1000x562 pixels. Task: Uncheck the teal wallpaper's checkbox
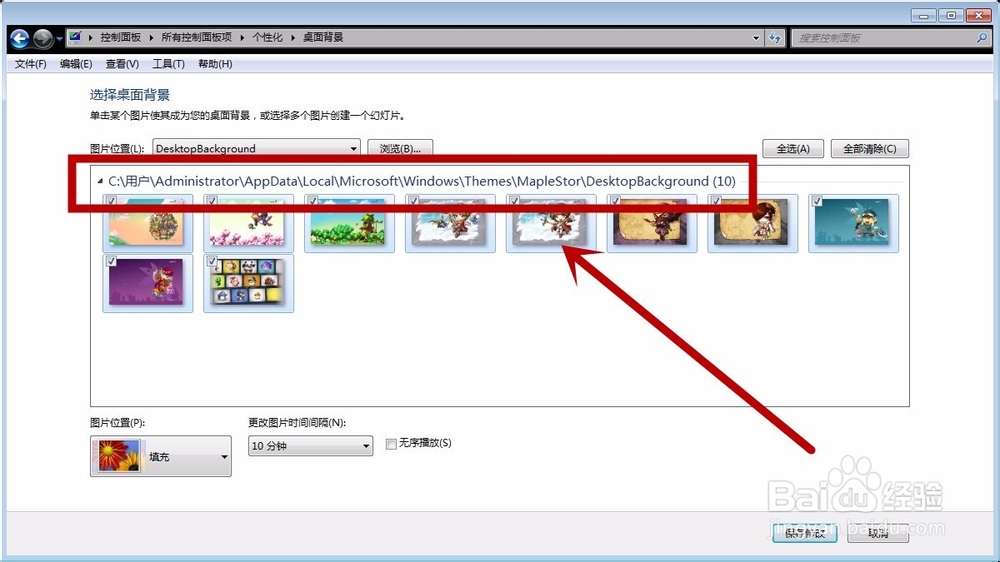pos(817,201)
